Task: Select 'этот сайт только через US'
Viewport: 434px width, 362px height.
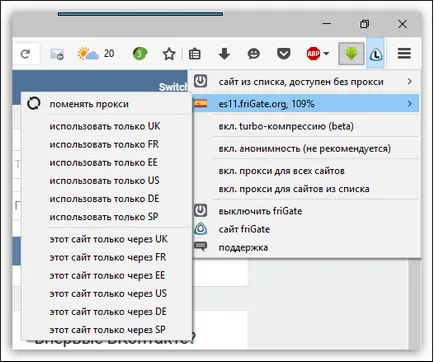Action: (x=107, y=293)
